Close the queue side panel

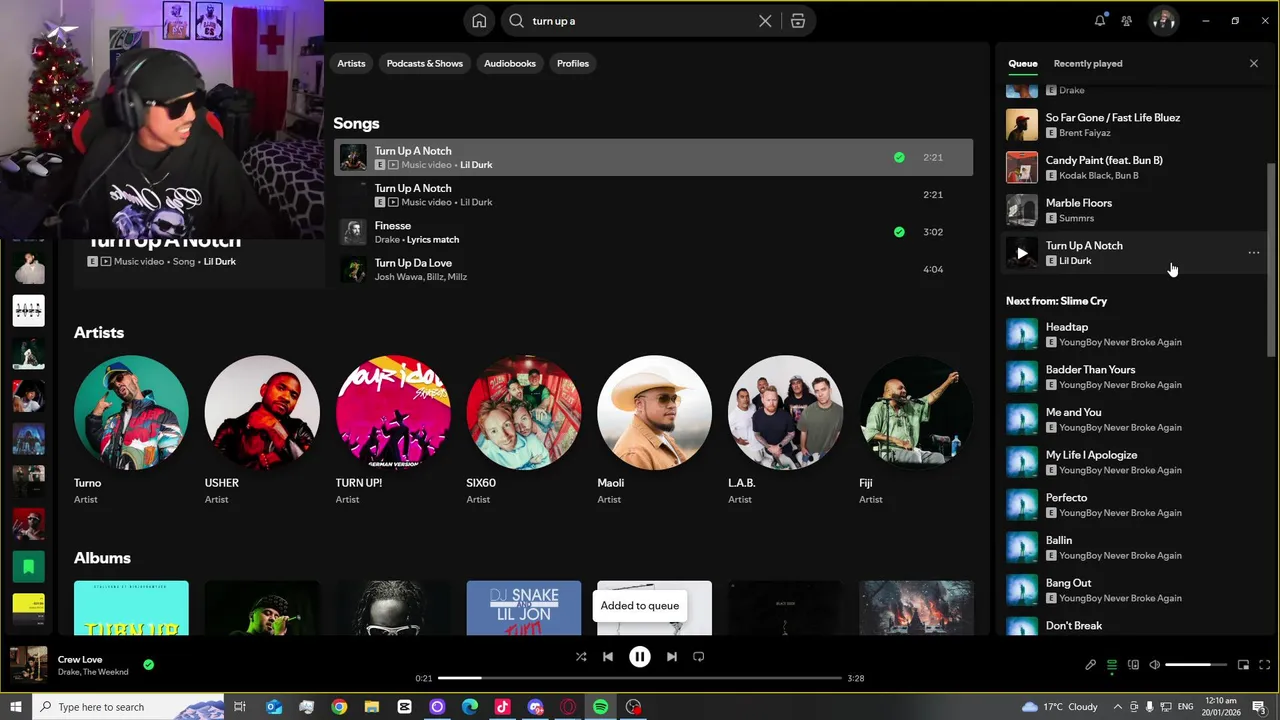[1254, 63]
